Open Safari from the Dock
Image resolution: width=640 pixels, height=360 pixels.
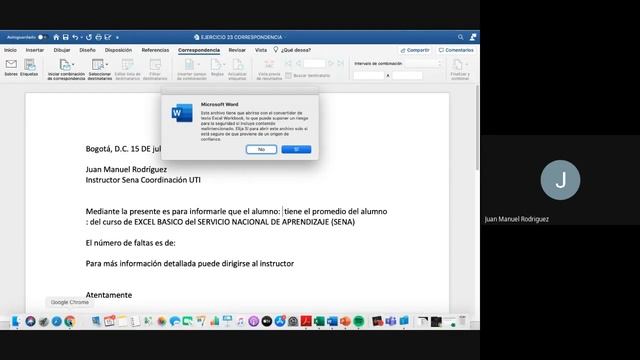(x=57, y=322)
